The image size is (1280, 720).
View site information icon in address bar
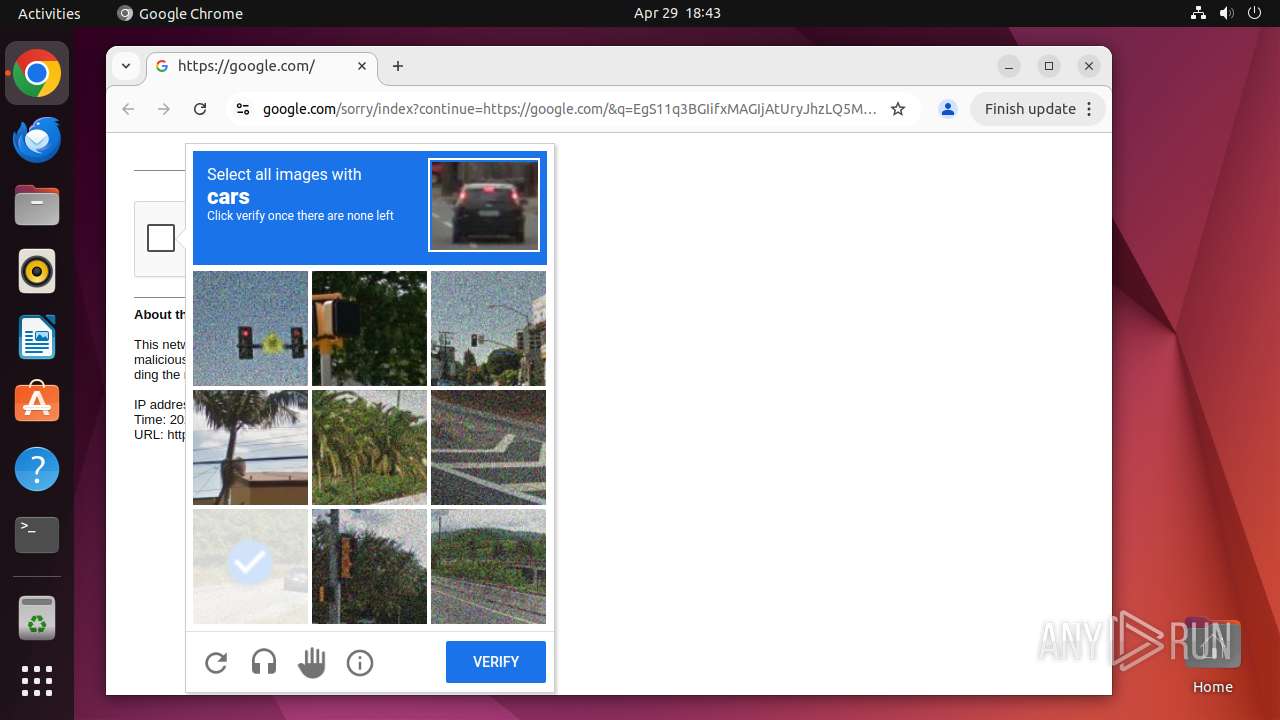click(x=242, y=109)
